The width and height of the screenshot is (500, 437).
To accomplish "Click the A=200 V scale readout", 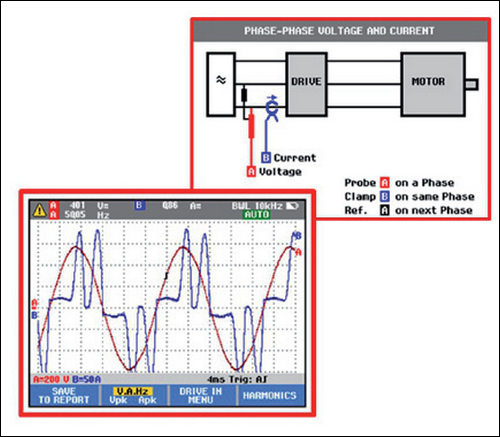I will pyautogui.click(x=51, y=379).
